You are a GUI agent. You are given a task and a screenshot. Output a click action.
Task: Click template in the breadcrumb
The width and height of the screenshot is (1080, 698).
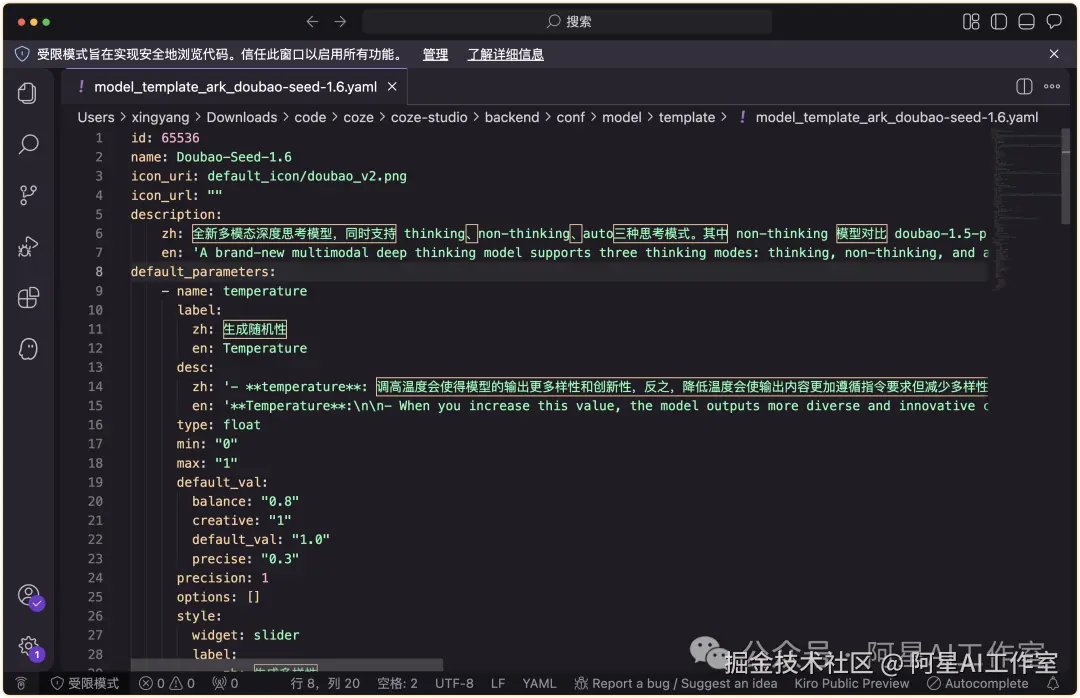coord(687,117)
